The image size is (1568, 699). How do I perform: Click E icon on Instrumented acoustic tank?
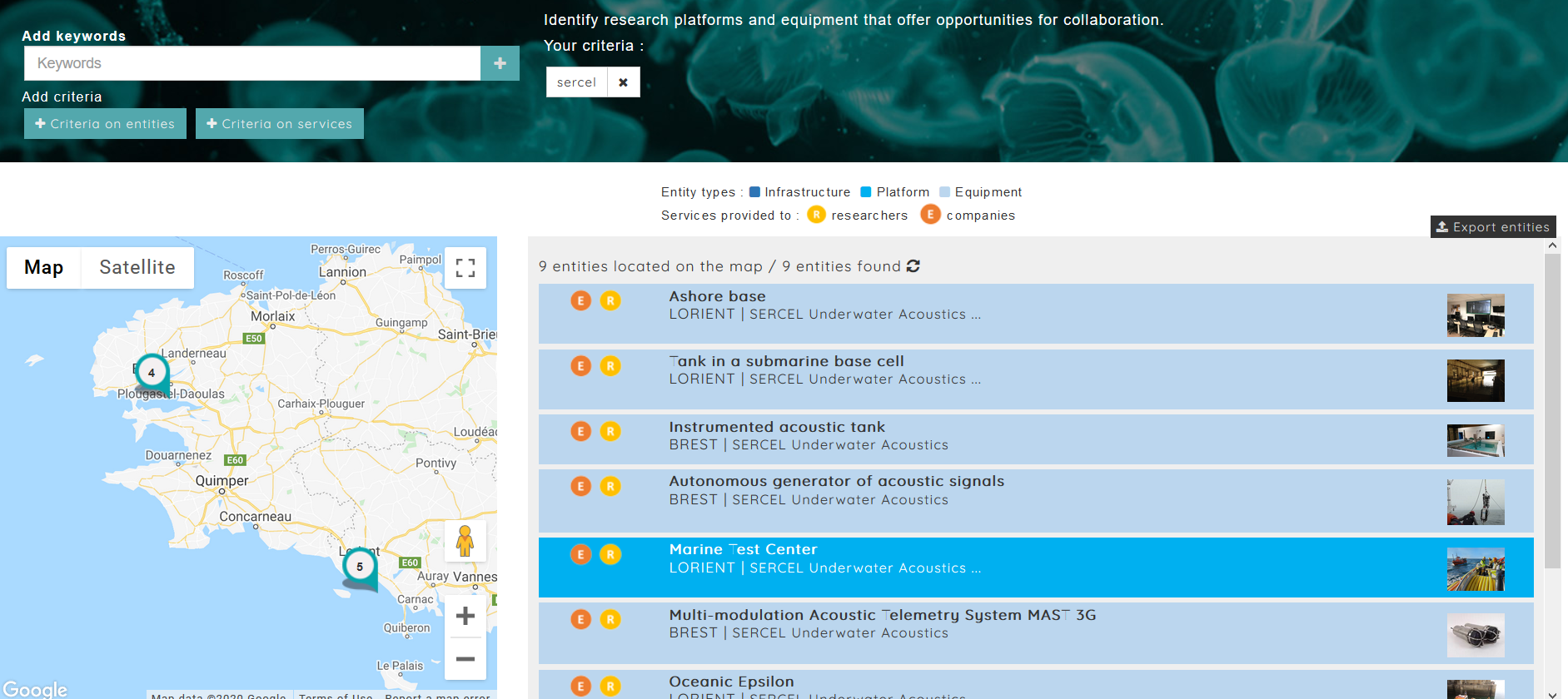(581, 431)
